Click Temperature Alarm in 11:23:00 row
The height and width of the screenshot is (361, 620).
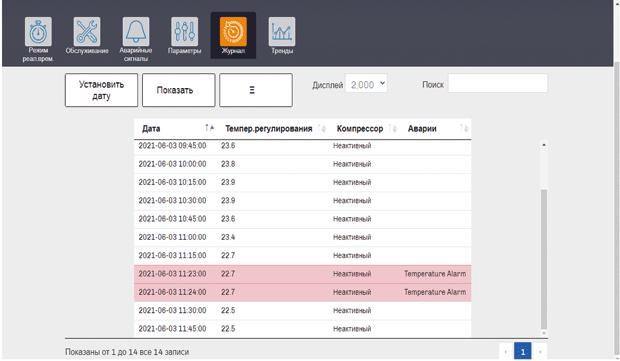pyautogui.click(x=435, y=274)
